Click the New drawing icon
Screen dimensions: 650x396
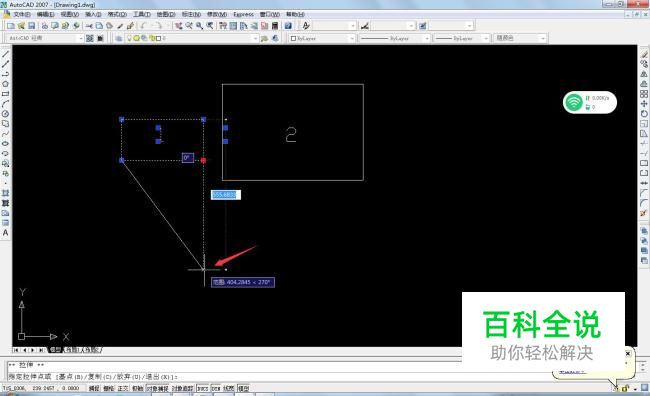[11, 26]
